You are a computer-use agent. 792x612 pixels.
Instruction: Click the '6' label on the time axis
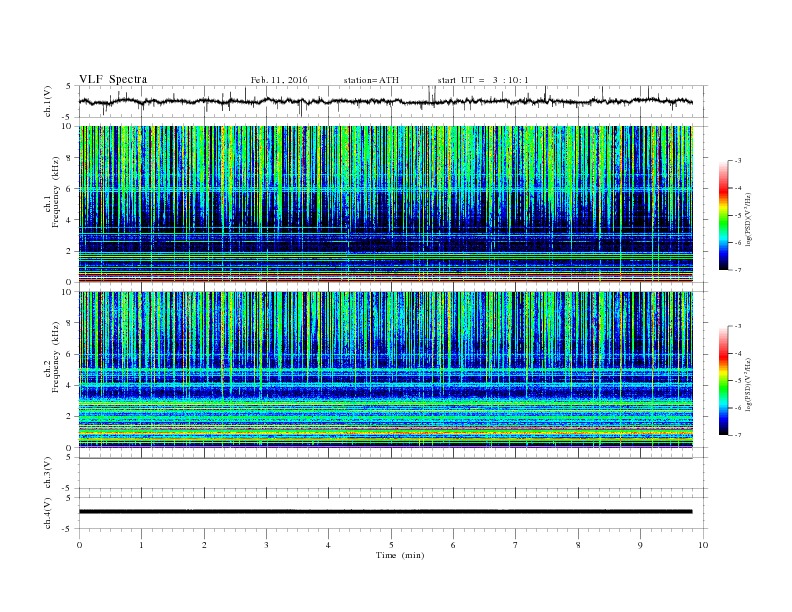(x=453, y=545)
